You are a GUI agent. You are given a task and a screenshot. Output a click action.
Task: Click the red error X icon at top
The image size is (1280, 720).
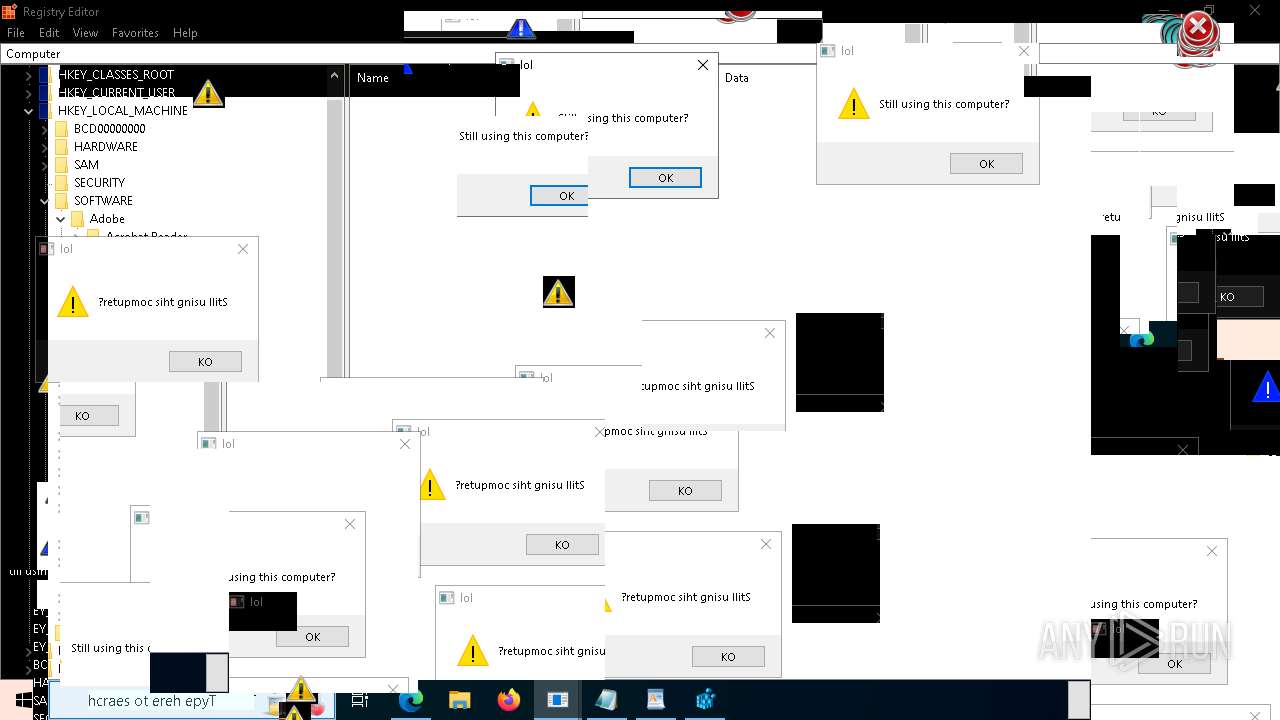click(1198, 28)
